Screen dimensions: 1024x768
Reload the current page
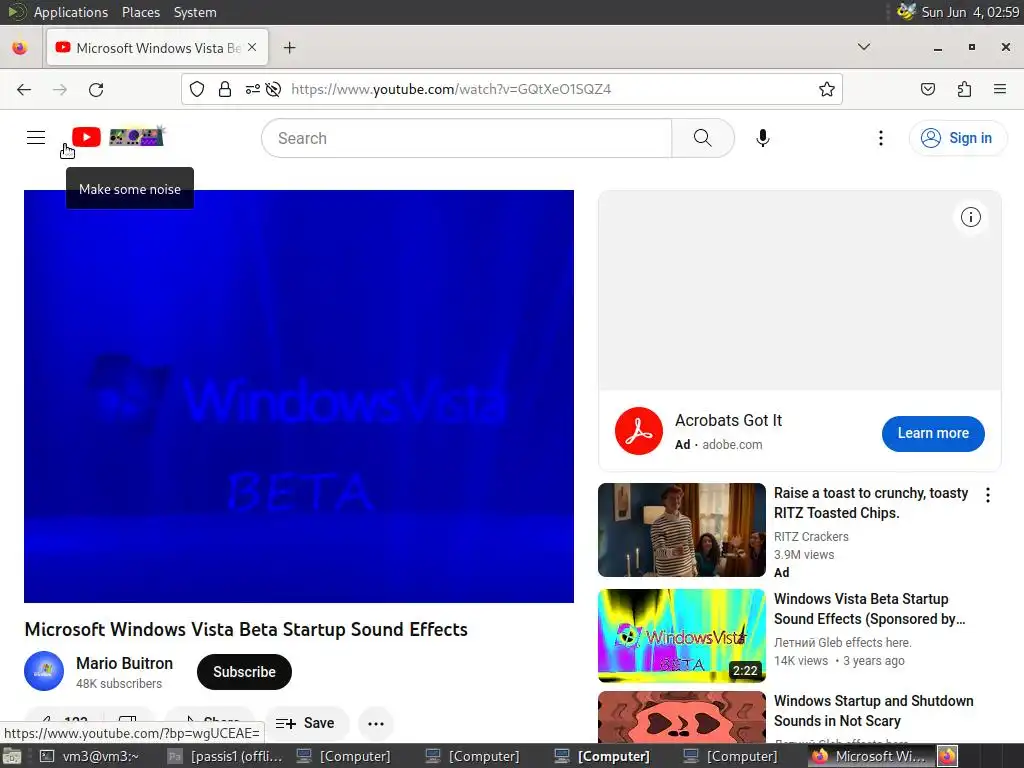96,89
